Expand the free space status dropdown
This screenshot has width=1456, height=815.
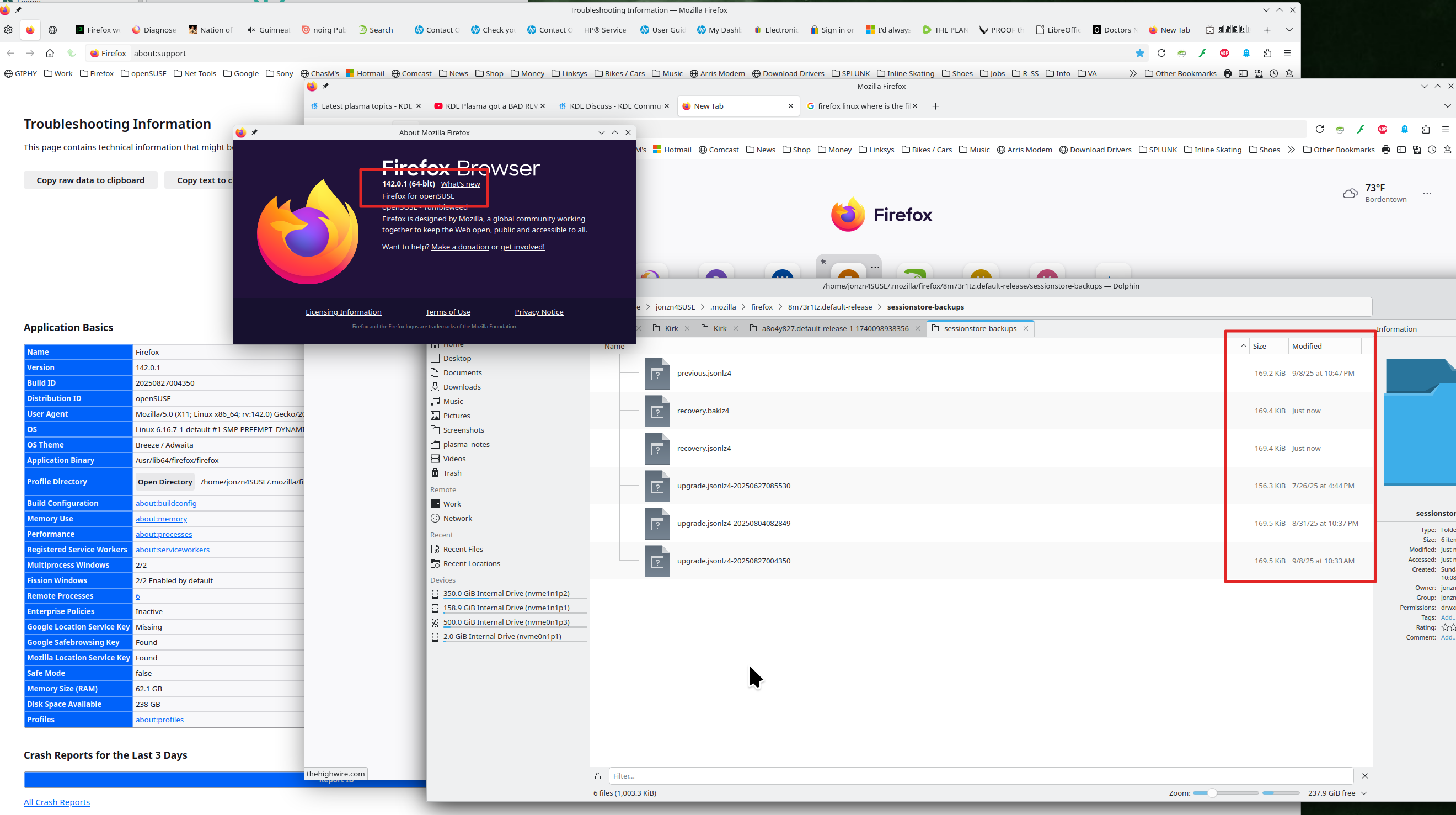click(1364, 793)
